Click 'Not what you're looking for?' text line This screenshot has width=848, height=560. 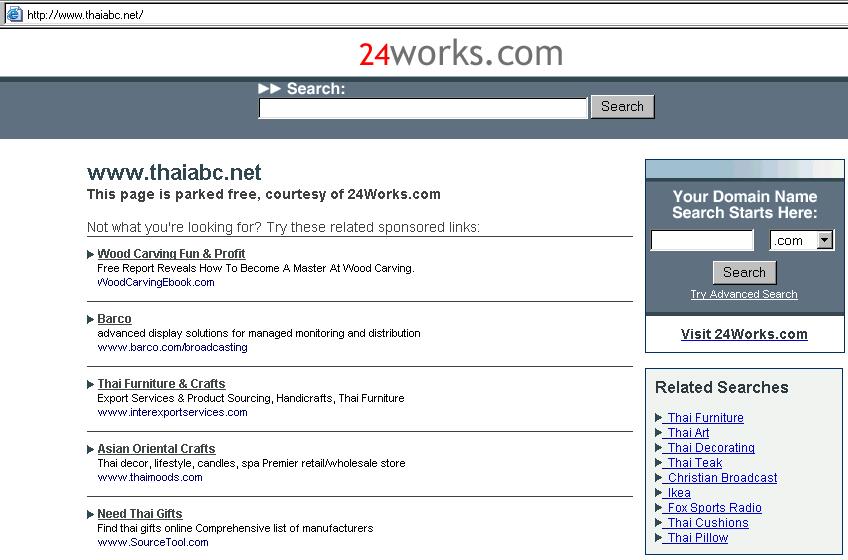(283, 227)
